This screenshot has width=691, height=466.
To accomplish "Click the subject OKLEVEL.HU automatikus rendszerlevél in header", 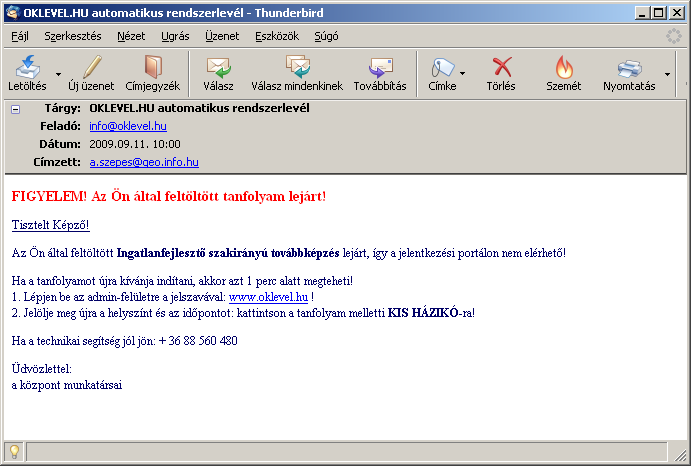I will [x=199, y=108].
